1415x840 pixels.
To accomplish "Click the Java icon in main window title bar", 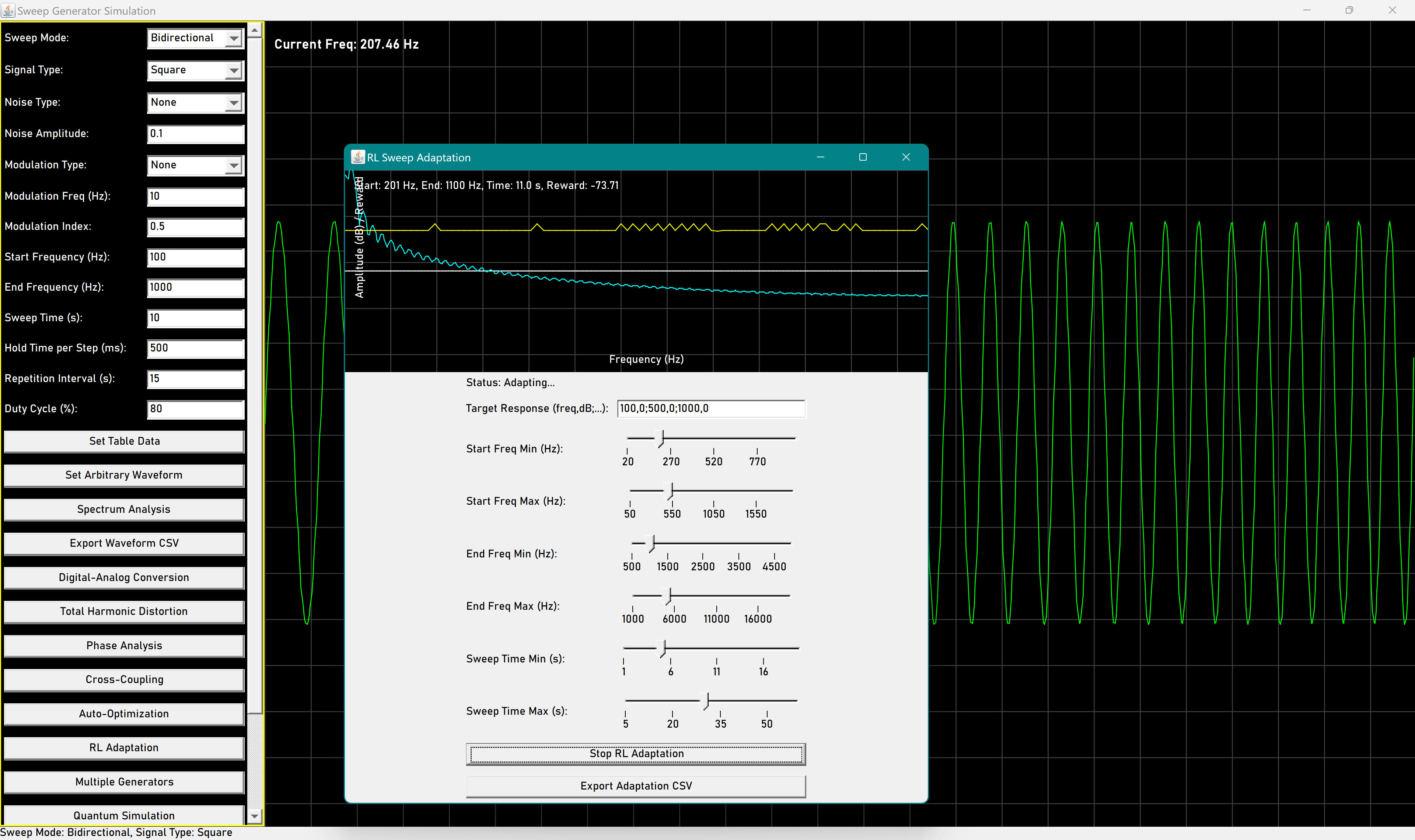I will point(8,10).
